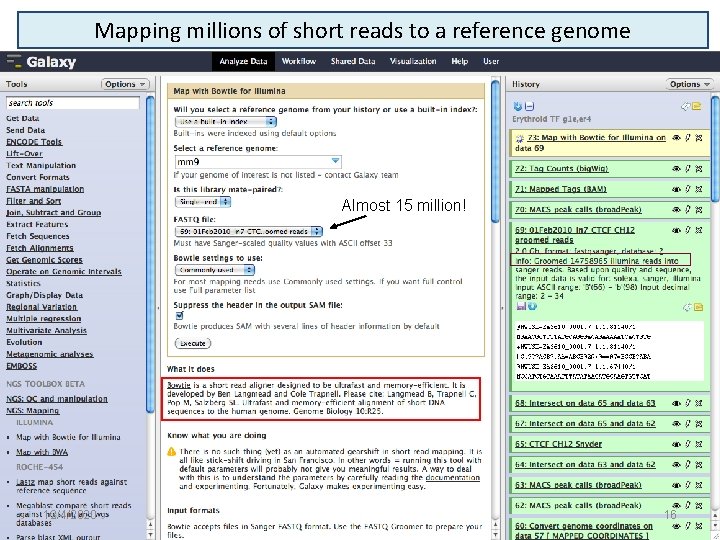Expand the NGS: QC and manipulation section
Image resolution: width=720 pixels, height=540 pixels.
pos(57,399)
